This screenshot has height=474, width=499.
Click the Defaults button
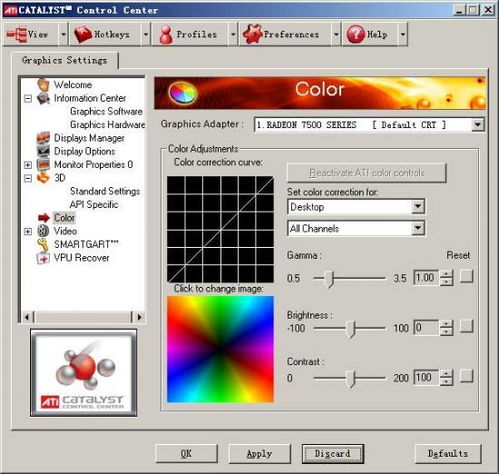448,454
